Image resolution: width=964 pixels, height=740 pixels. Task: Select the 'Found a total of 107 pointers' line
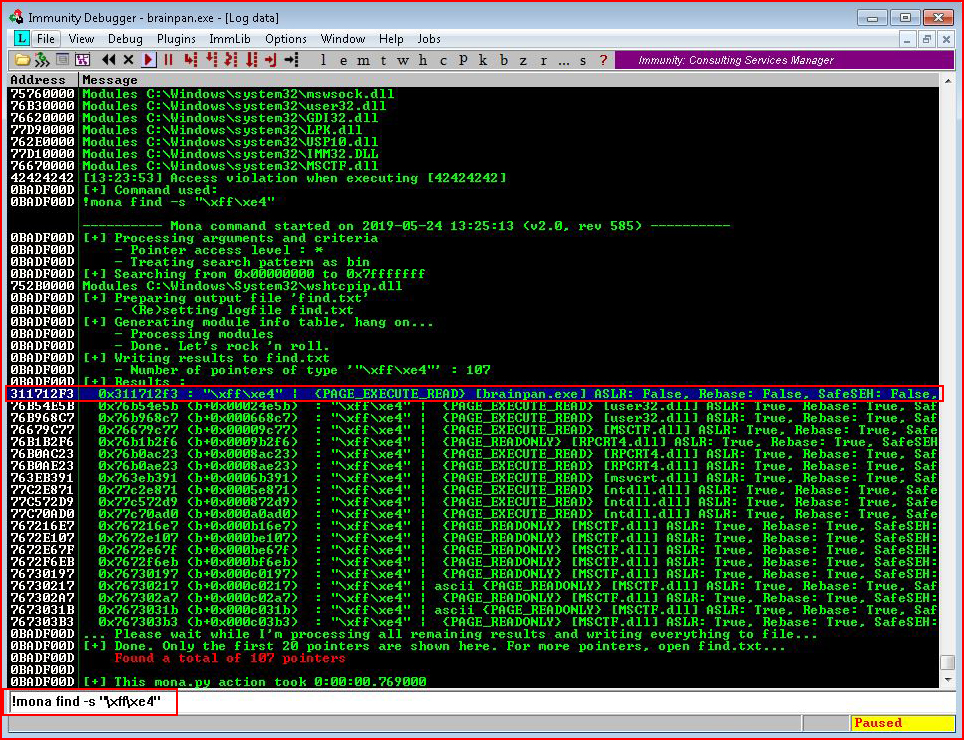point(473,658)
